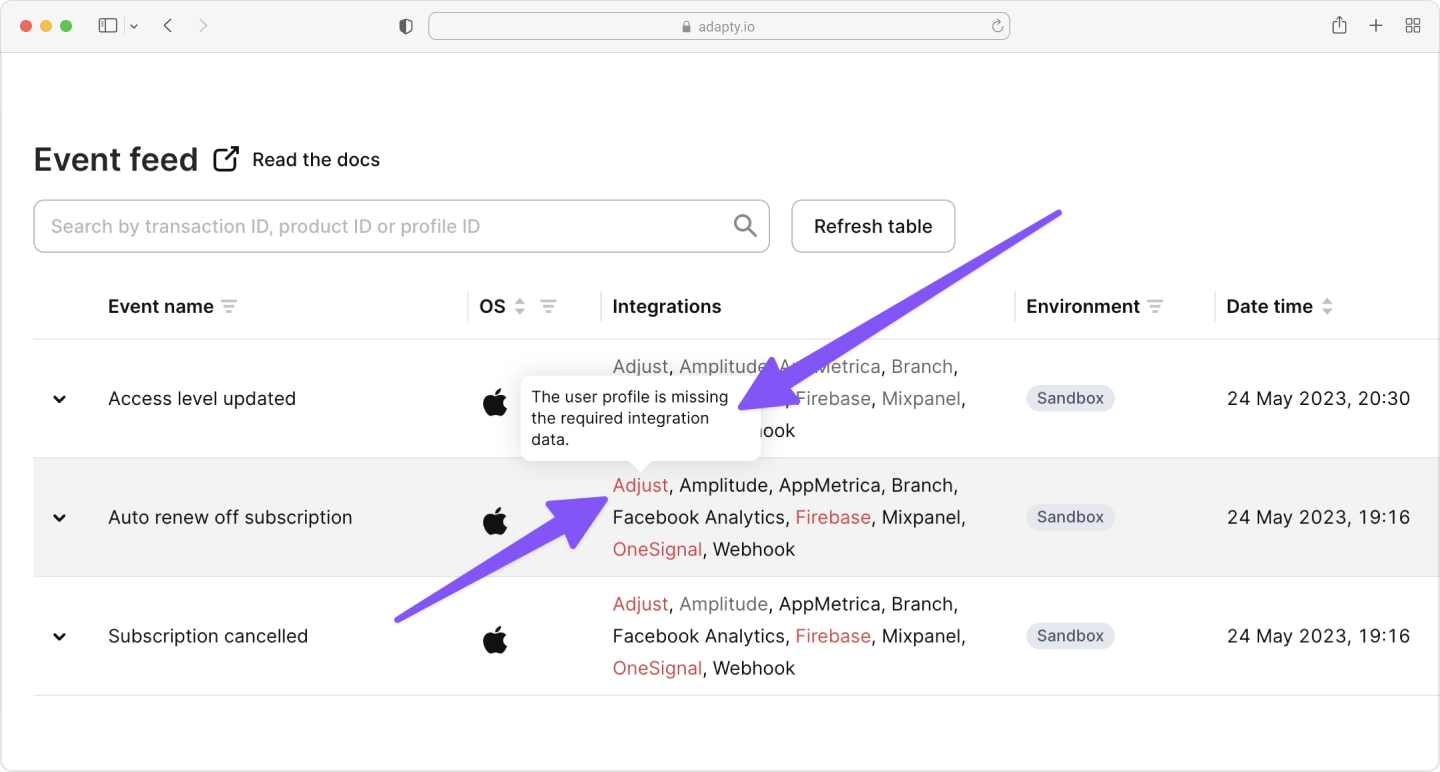Screen dimensions: 1440x772
Task: Click the red Adjust integration in Auto renew row
Action: point(640,485)
